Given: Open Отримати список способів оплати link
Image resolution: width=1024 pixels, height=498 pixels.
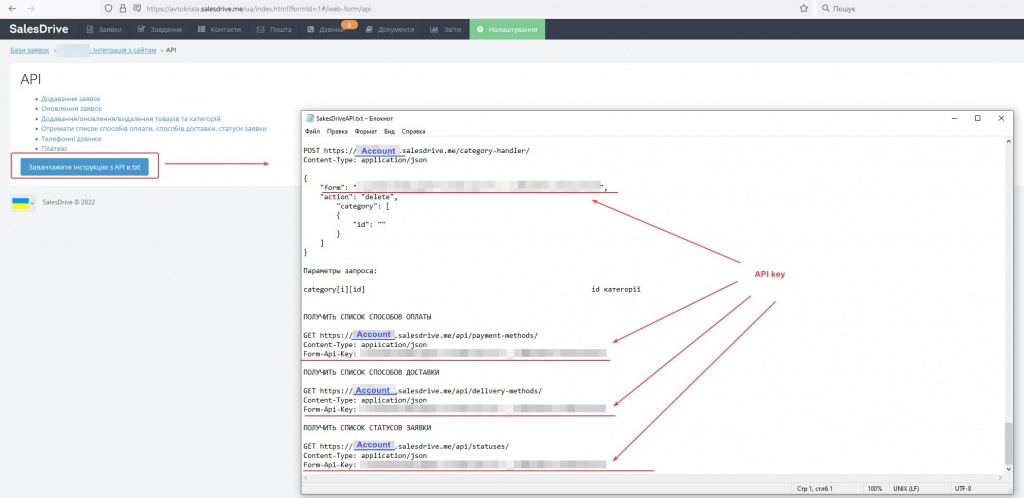Looking at the screenshot, I should [x=153, y=129].
